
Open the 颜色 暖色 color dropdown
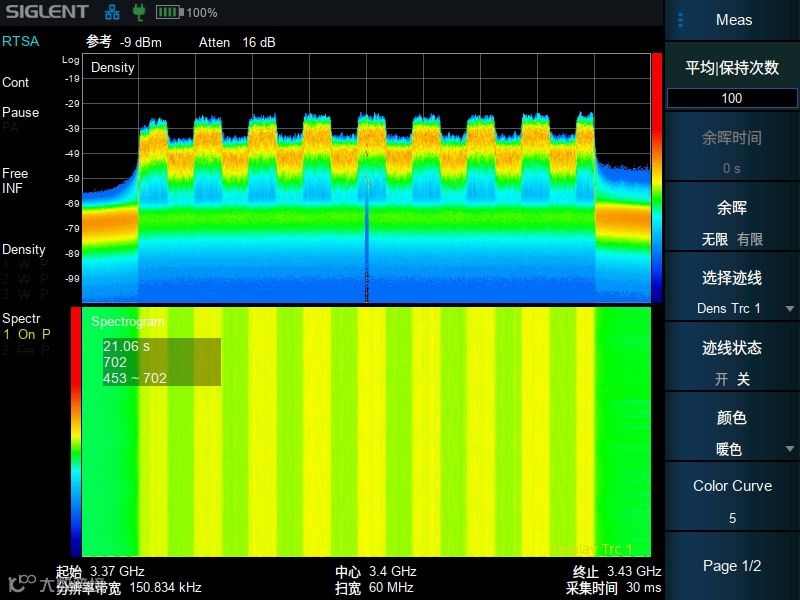tap(732, 433)
